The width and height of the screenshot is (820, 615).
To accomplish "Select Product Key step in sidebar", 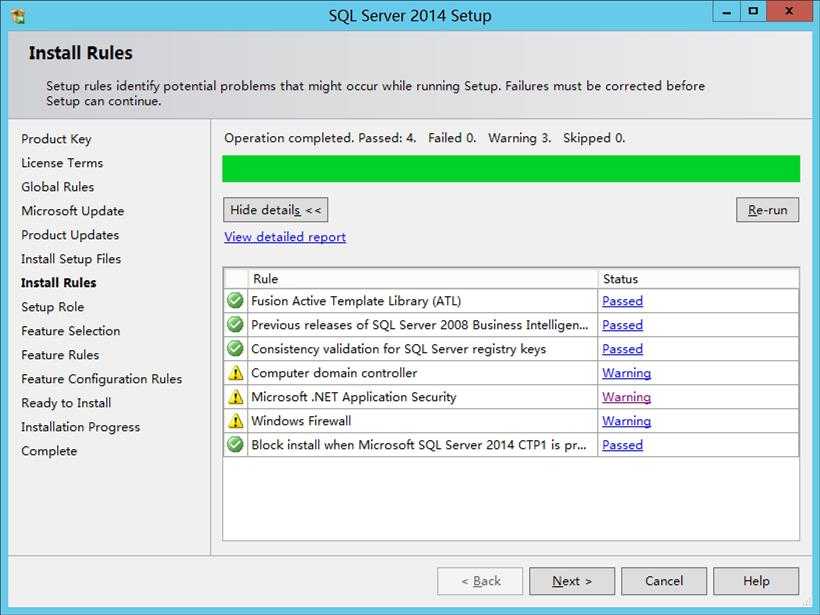I will pos(56,139).
